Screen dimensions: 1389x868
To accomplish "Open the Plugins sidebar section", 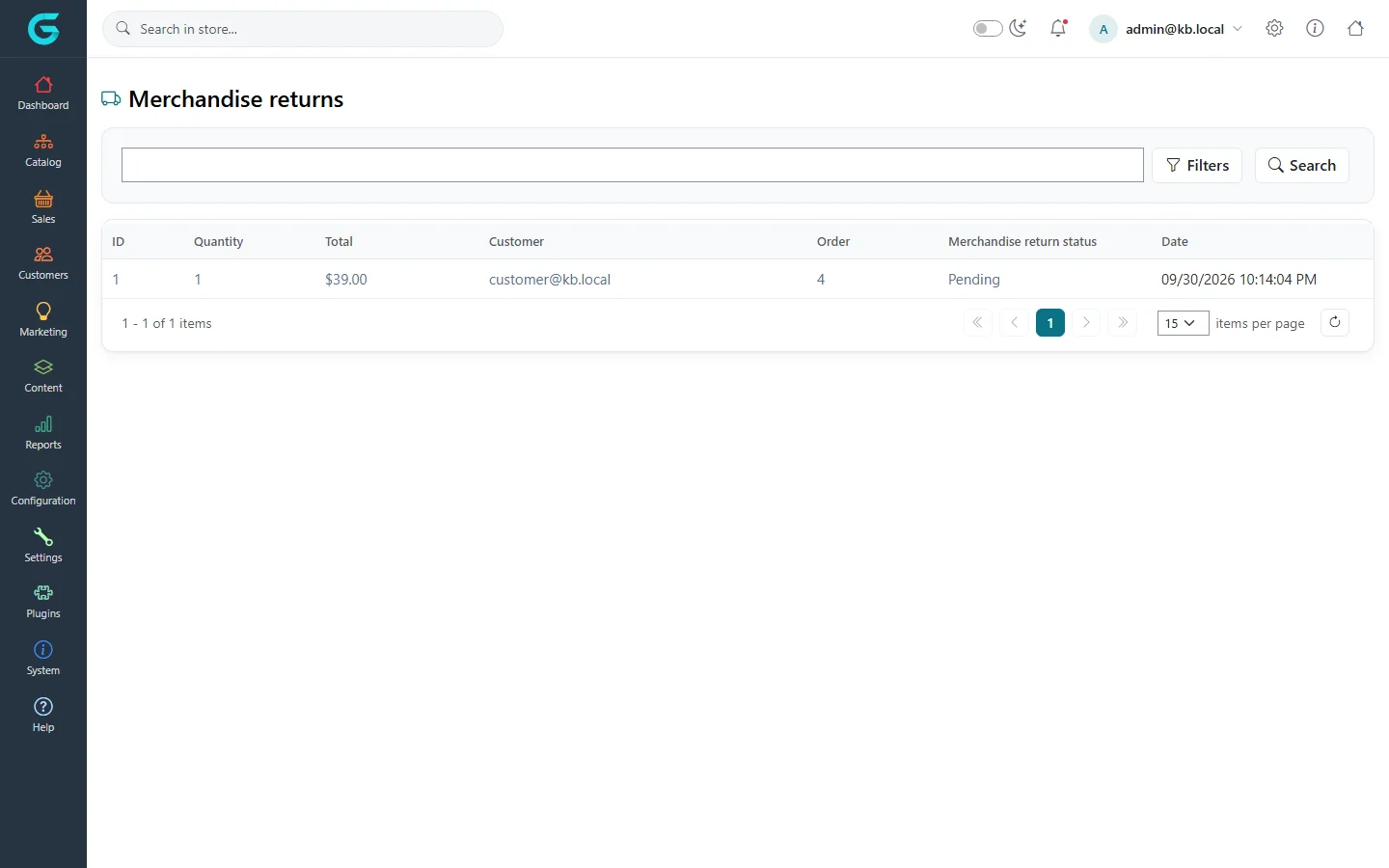I will click(x=43, y=602).
